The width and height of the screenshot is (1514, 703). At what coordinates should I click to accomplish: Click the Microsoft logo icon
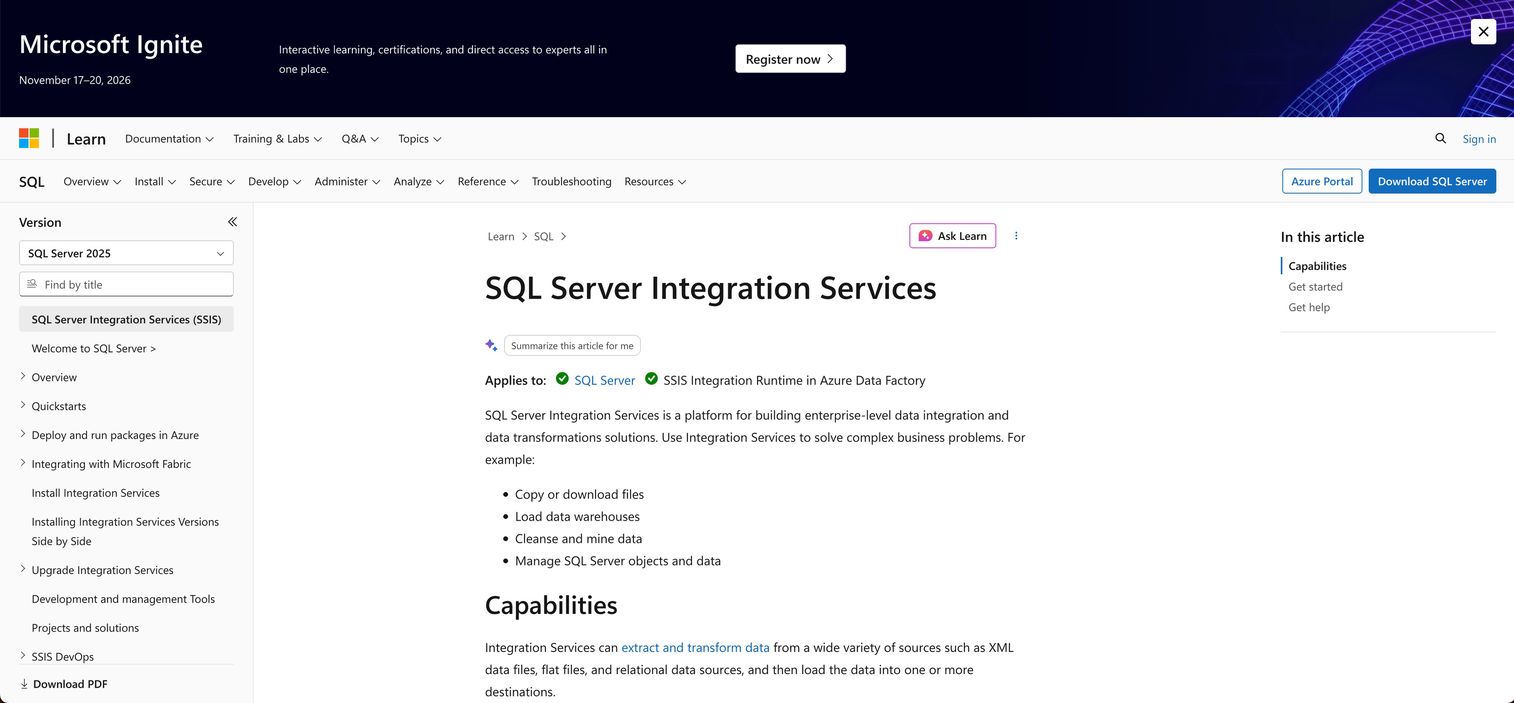[x=29, y=139]
